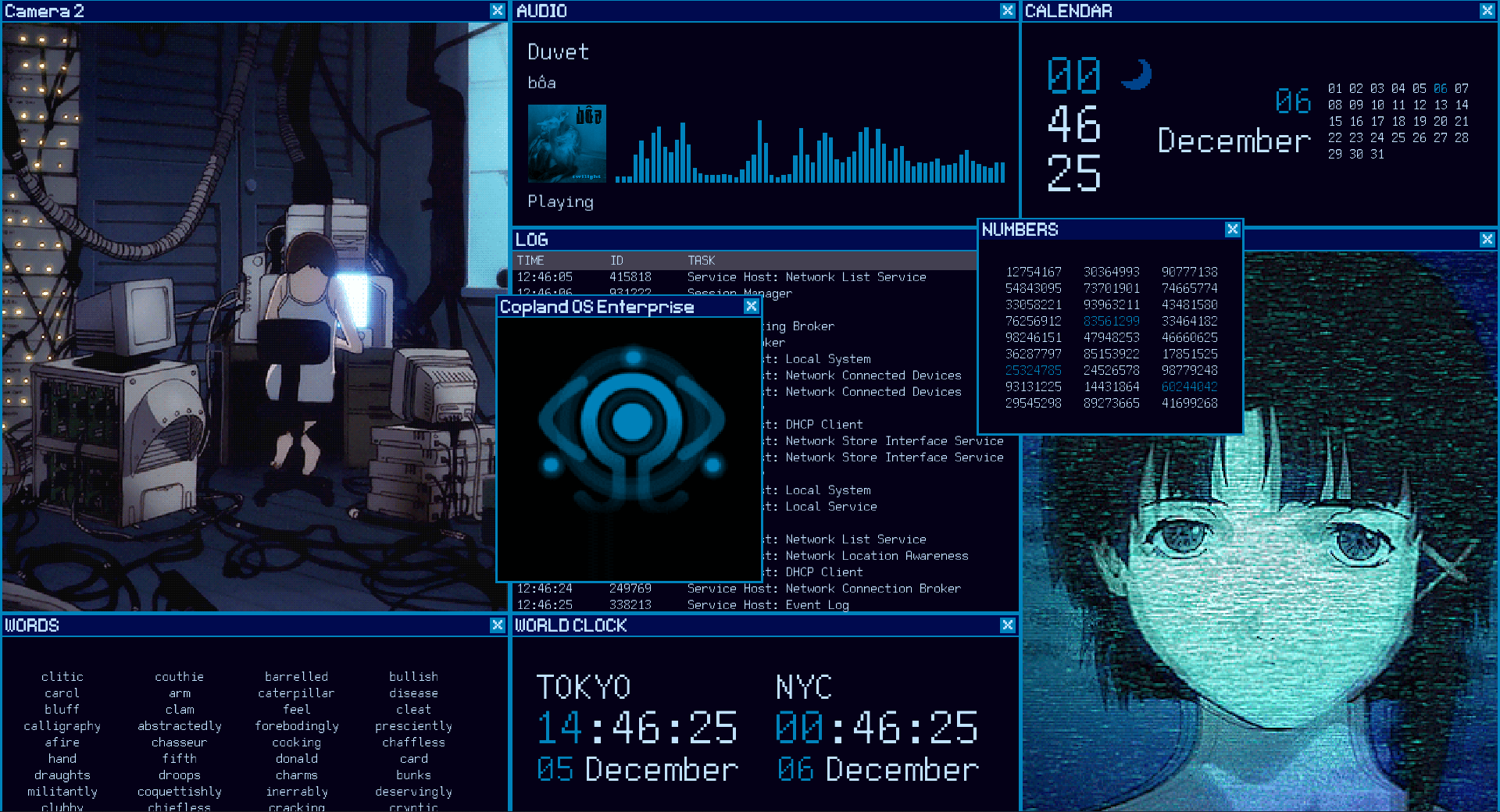1500x812 pixels.
Task: Close the Camera 2 window
Action: [497, 10]
